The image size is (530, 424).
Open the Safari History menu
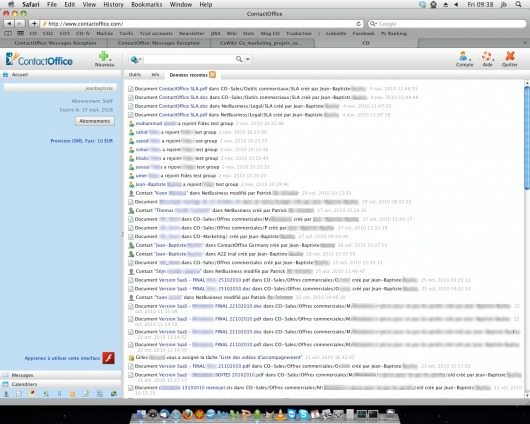[113, 4]
